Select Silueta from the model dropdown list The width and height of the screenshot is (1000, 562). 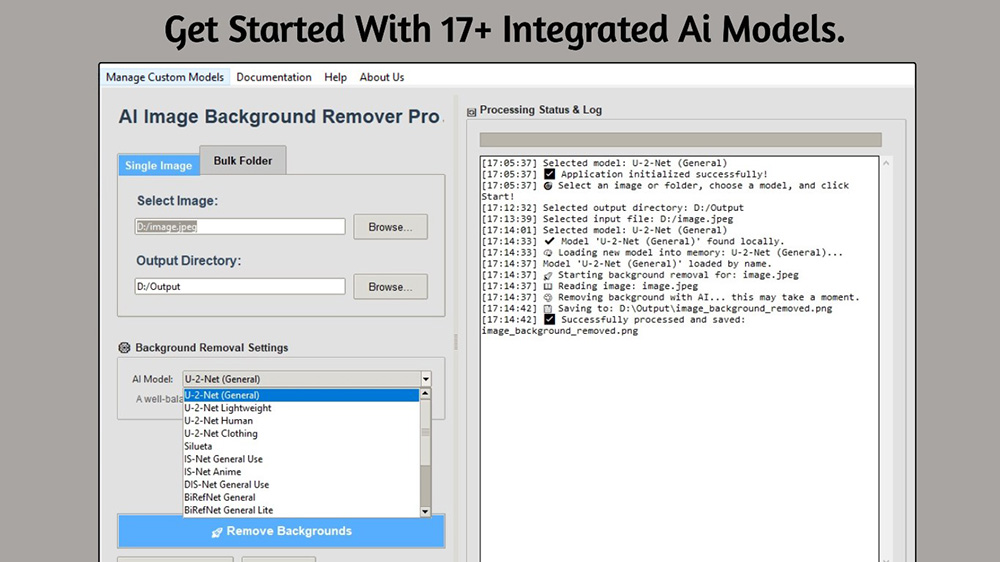coord(198,446)
